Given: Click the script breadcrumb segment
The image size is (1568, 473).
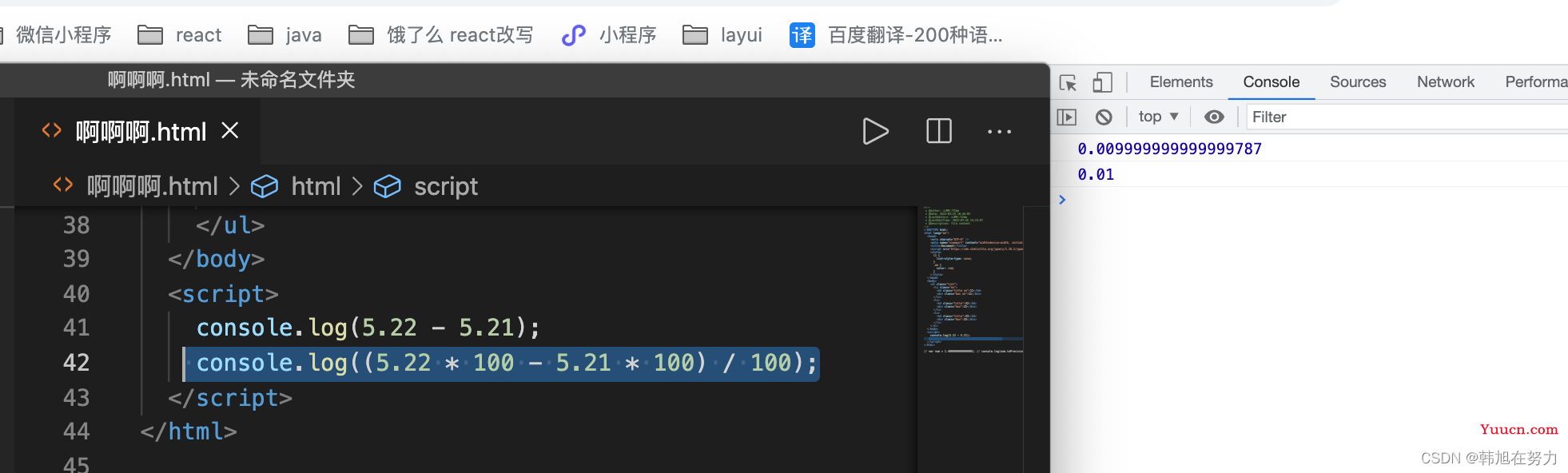Looking at the screenshot, I should [x=446, y=186].
